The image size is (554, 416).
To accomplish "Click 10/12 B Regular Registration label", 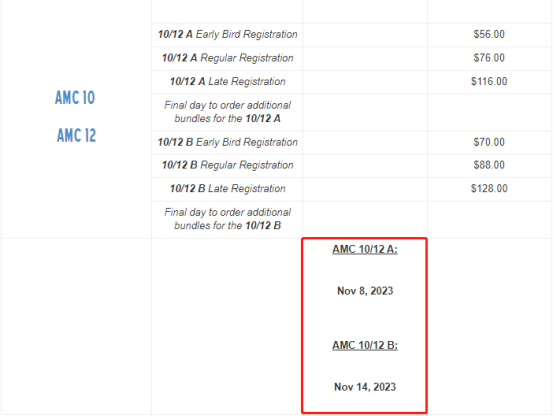I will pyautogui.click(x=228, y=165).
